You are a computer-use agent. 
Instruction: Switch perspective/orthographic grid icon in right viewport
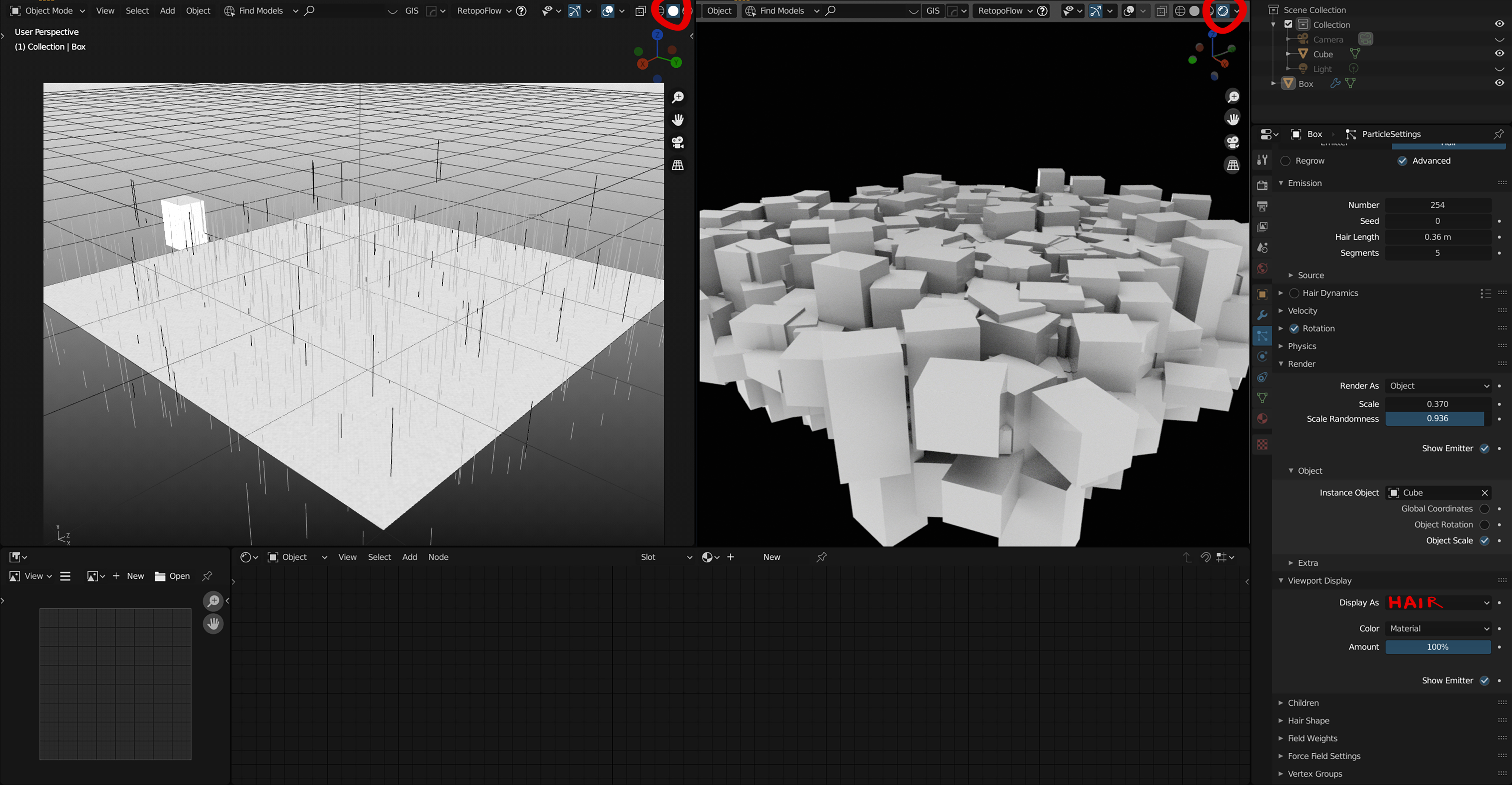(x=1233, y=166)
